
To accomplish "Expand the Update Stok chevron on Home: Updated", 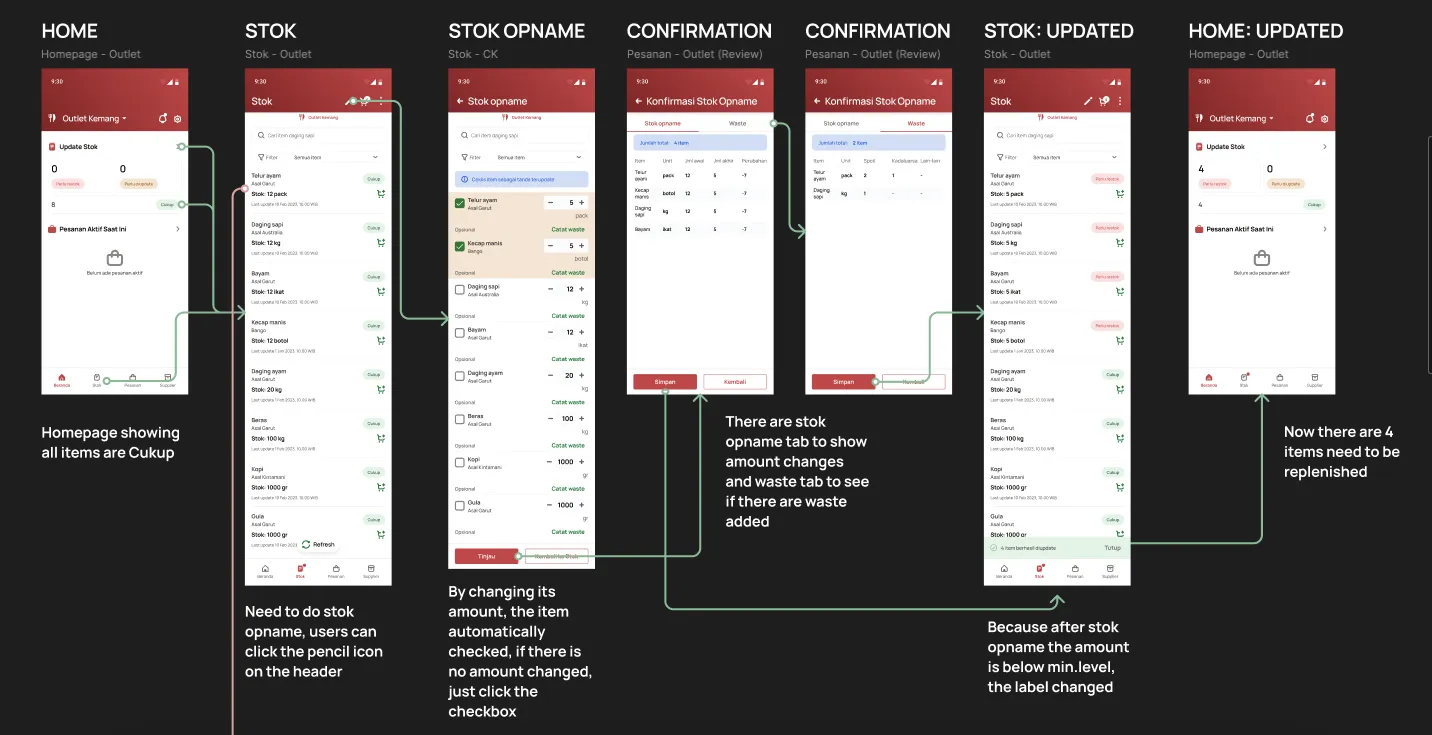I will 1325,147.
